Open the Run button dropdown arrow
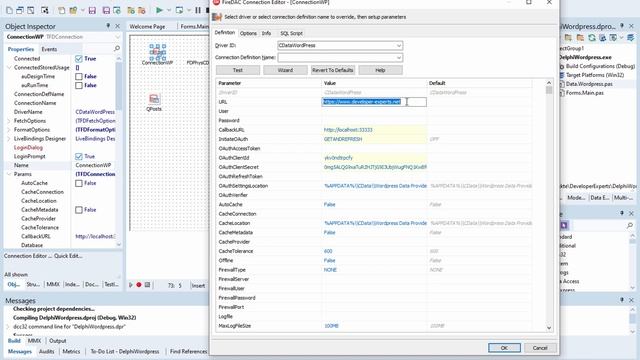The width and height of the screenshot is (640, 360). (x=169, y=11)
